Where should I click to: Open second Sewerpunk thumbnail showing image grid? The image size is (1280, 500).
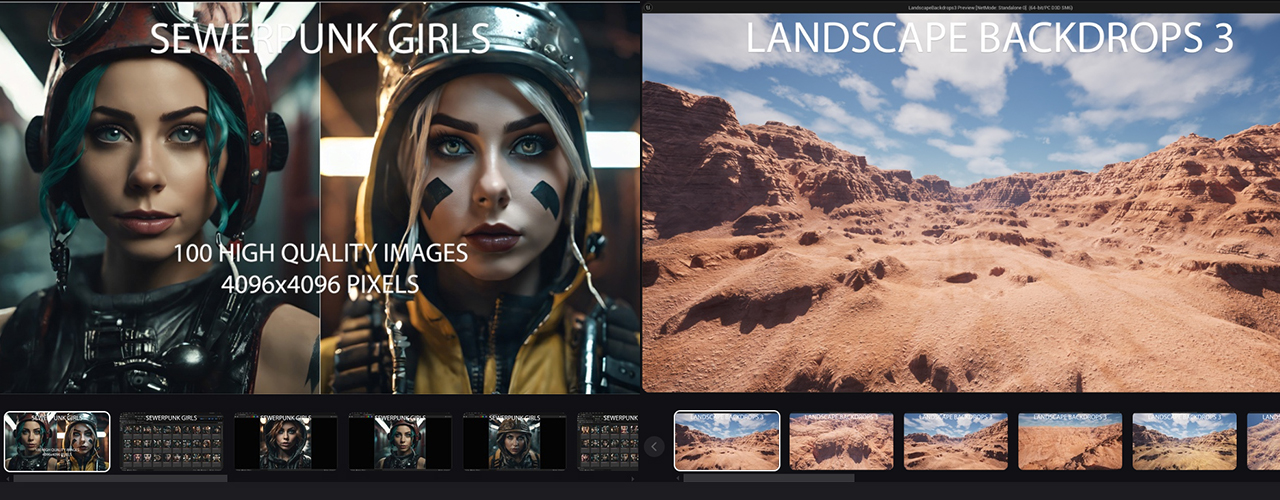coord(171,441)
